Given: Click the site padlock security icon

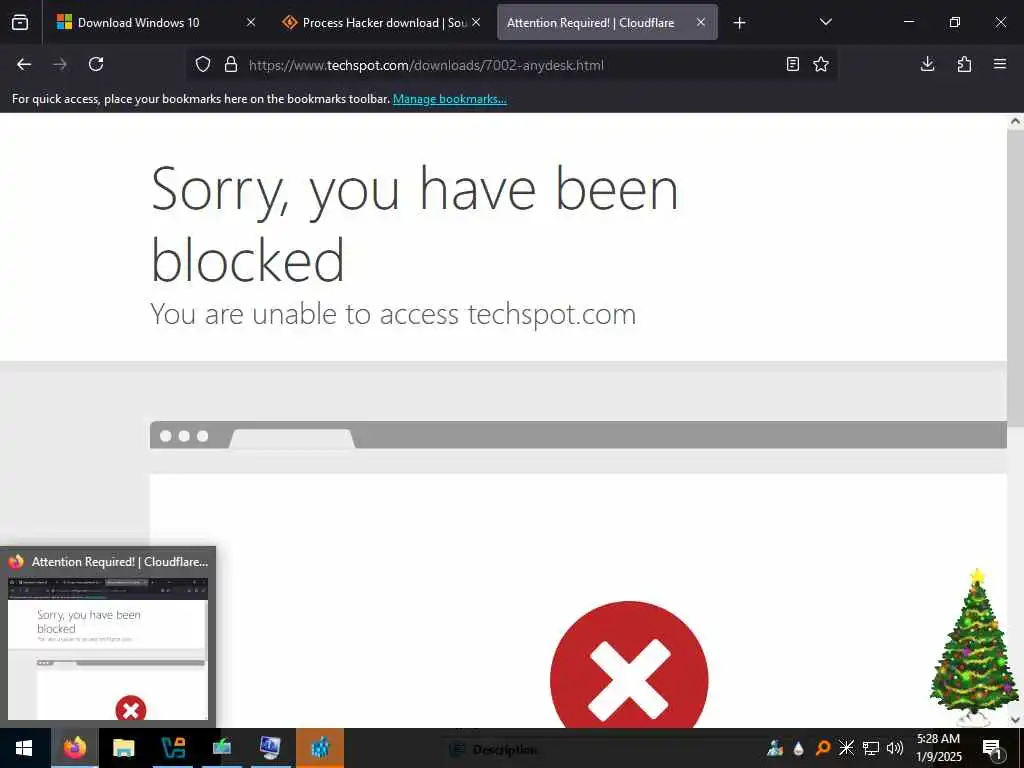Looking at the screenshot, I should [231, 64].
